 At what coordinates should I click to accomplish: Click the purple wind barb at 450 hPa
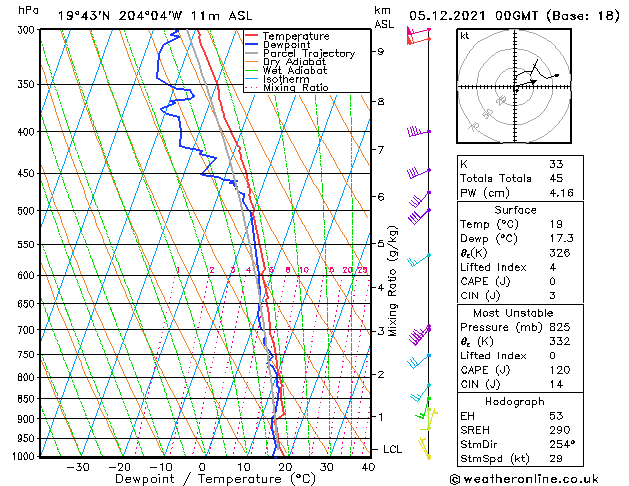418,174
